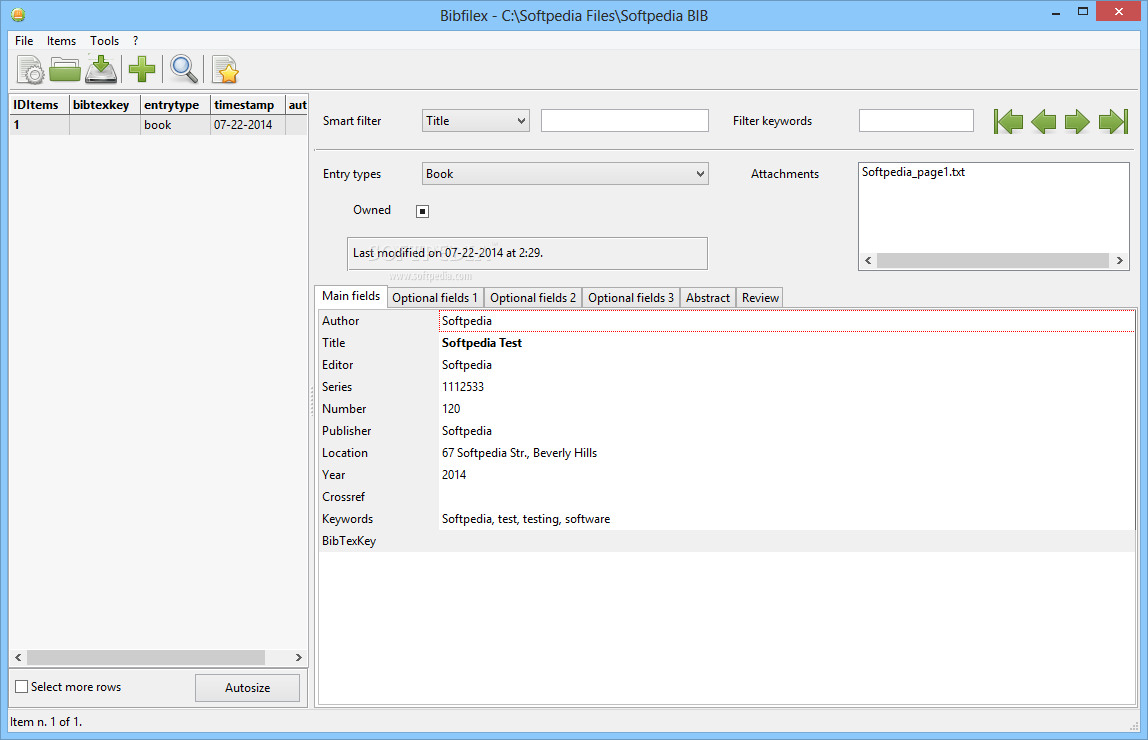Open the Smart filter Title dropdown
The image size is (1148, 740).
pyautogui.click(x=476, y=121)
